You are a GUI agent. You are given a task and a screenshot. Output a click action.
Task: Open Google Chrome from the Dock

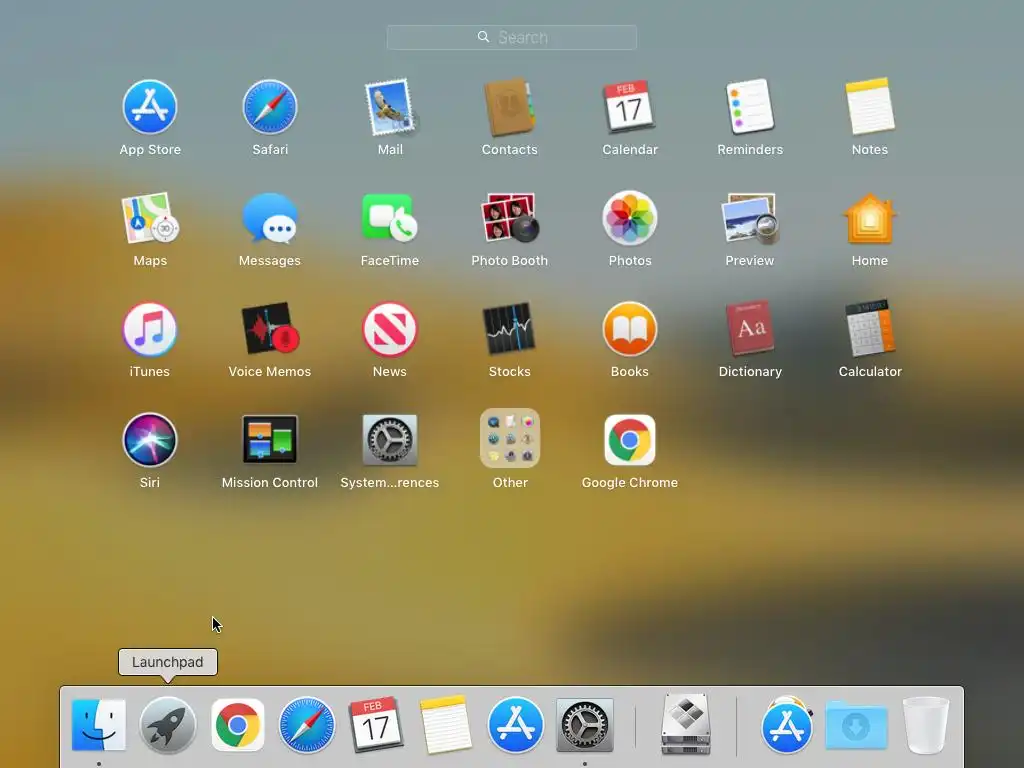[x=238, y=725]
